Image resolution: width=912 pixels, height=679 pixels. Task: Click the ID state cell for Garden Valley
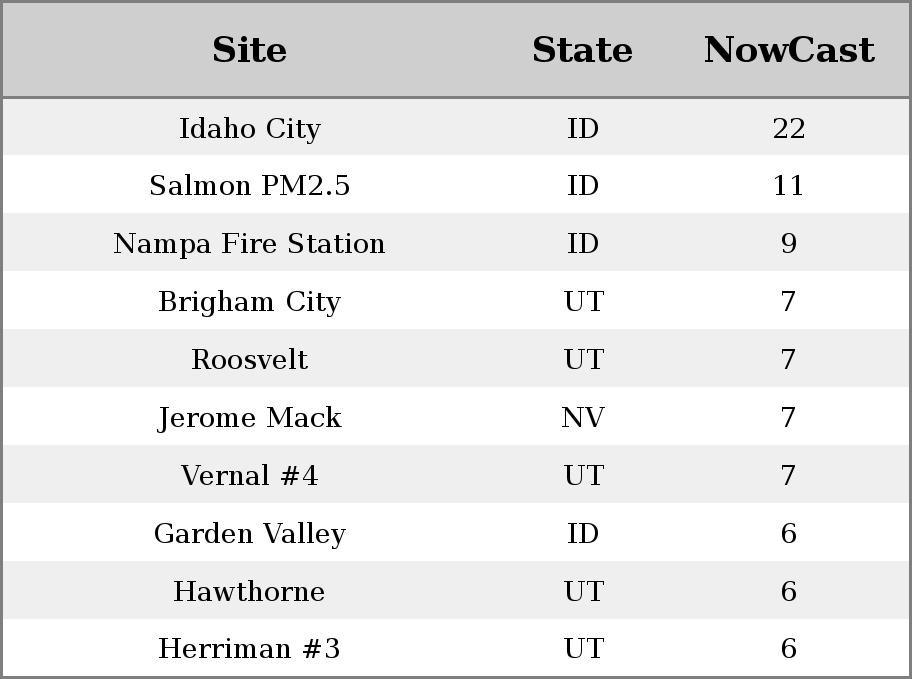tap(583, 534)
